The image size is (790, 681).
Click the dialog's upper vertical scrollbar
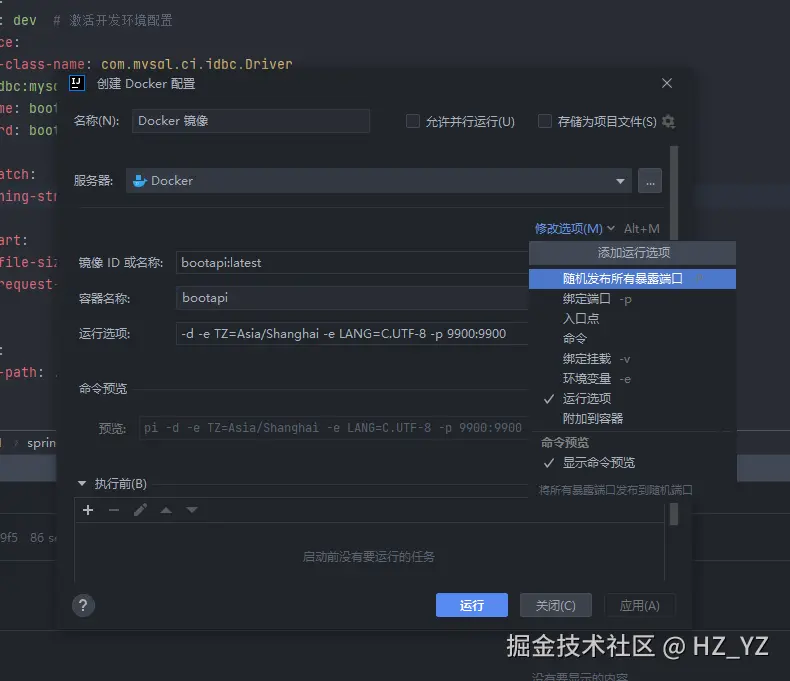coord(674,192)
